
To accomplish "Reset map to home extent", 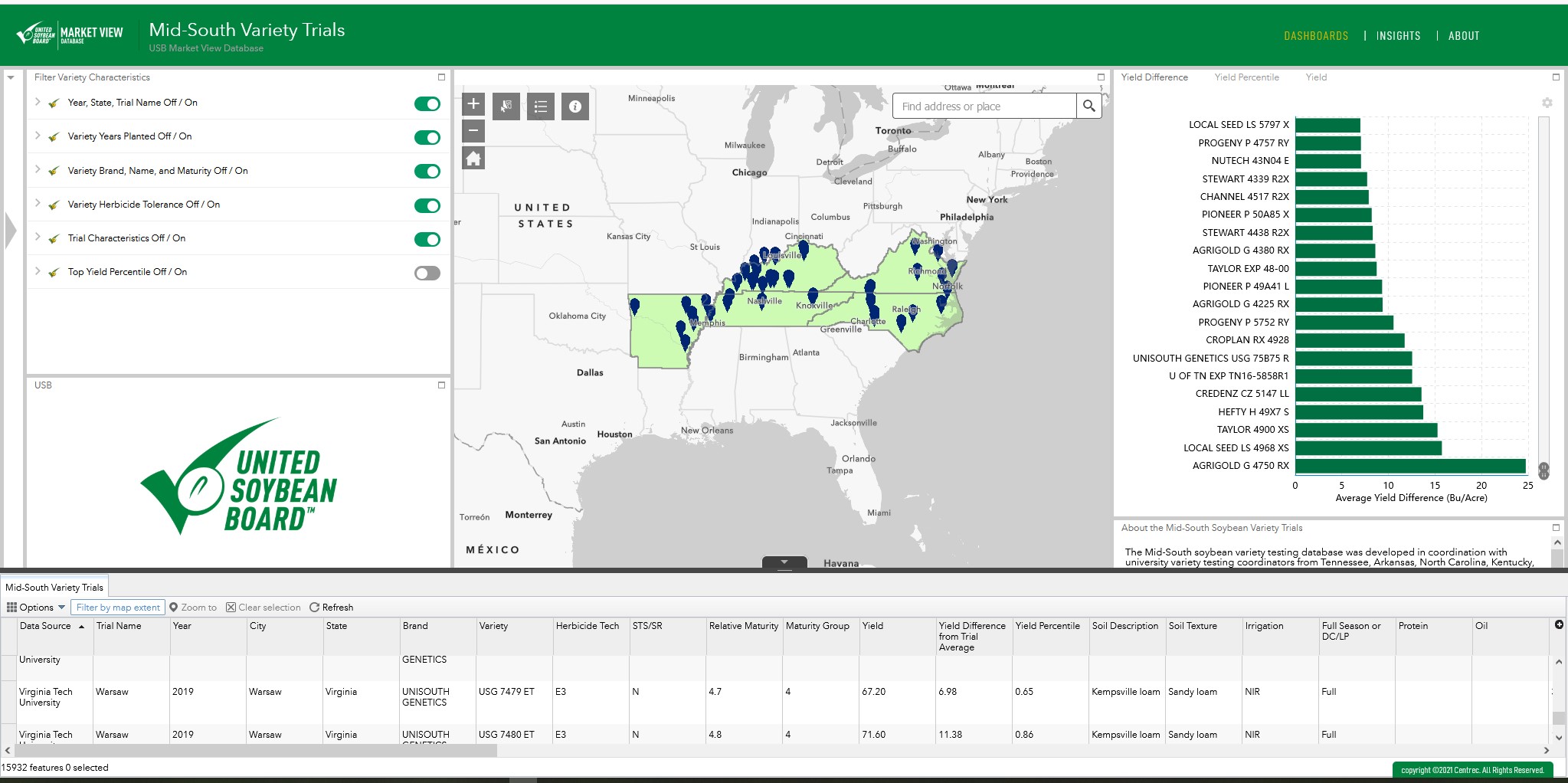I will [473, 159].
